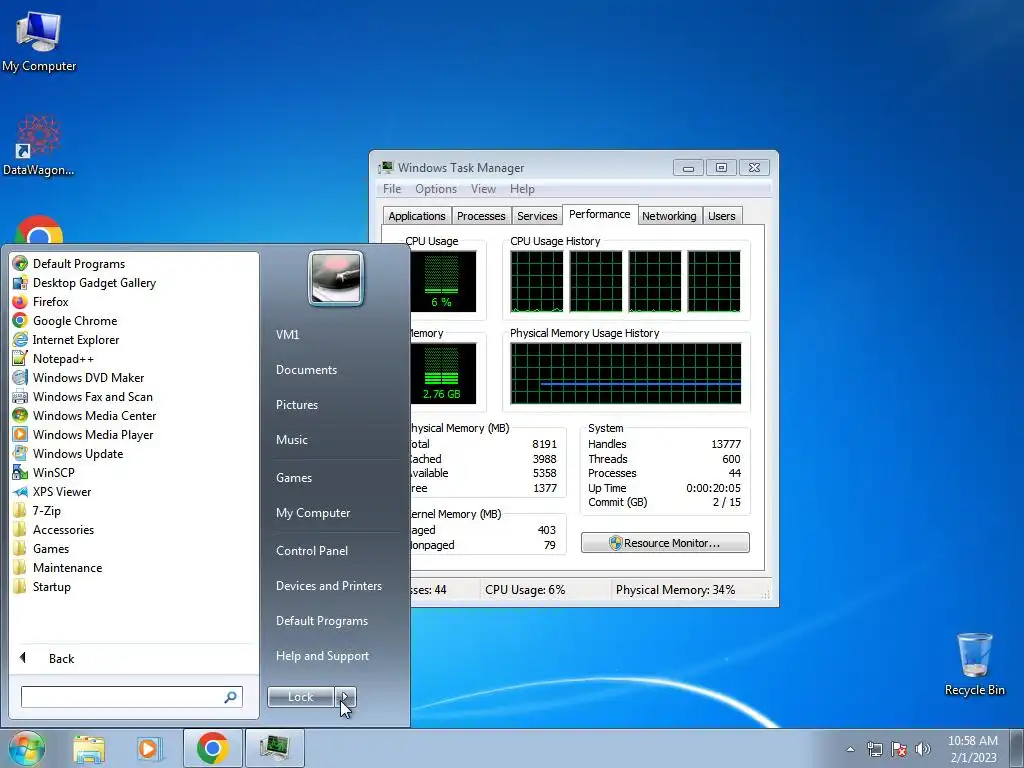Show hidden tray icons arrow

click(x=850, y=749)
